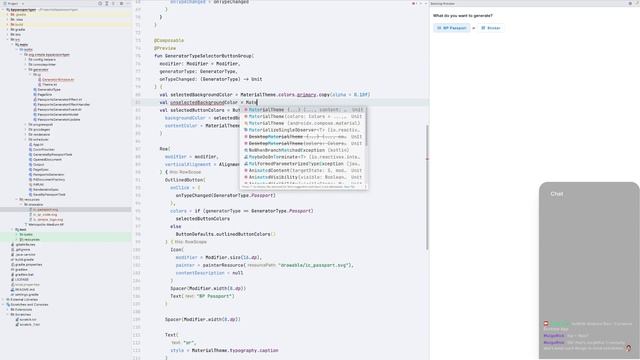Click the collapse all icon in Project panel header
This screenshot has height=360, width=640.
(x=114, y=3)
